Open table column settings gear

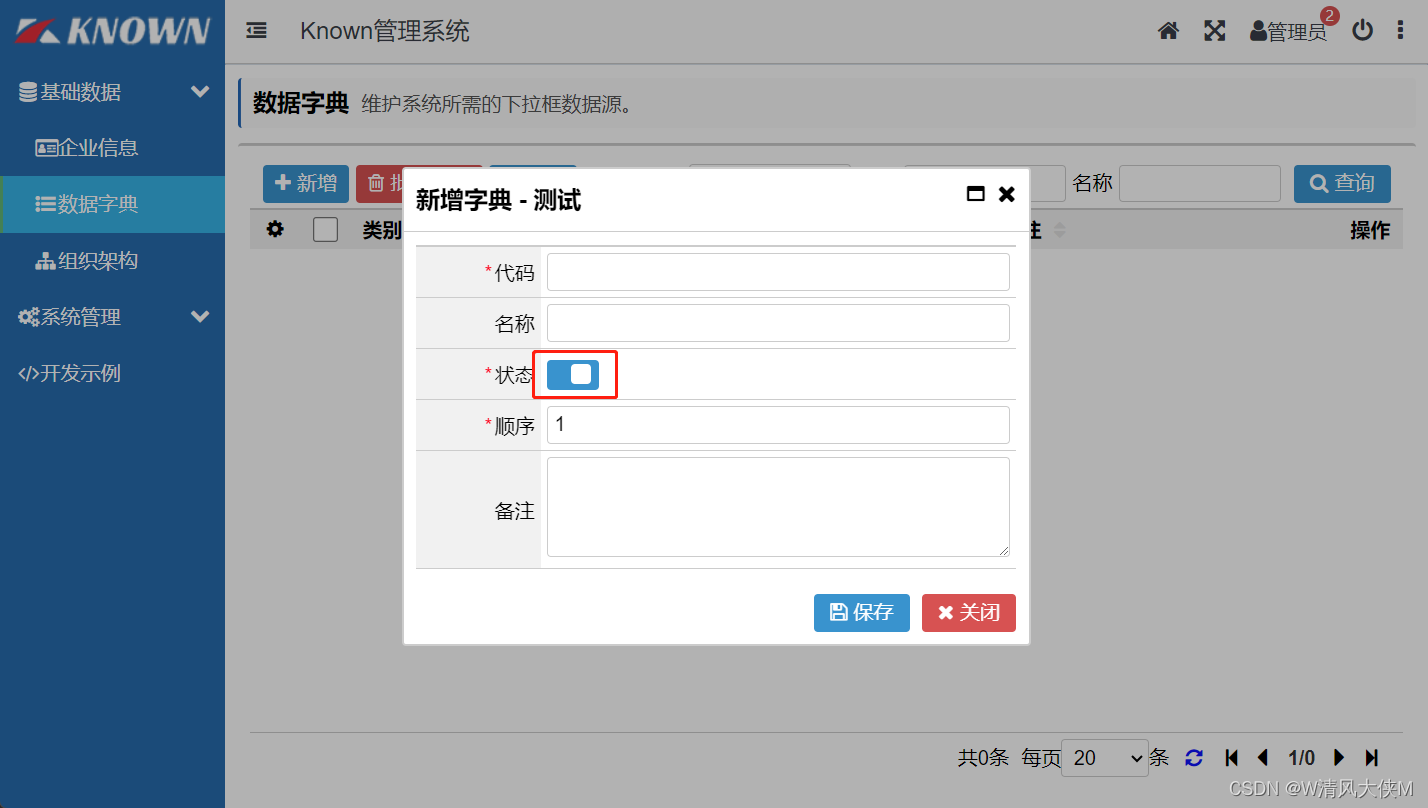pos(275,230)
